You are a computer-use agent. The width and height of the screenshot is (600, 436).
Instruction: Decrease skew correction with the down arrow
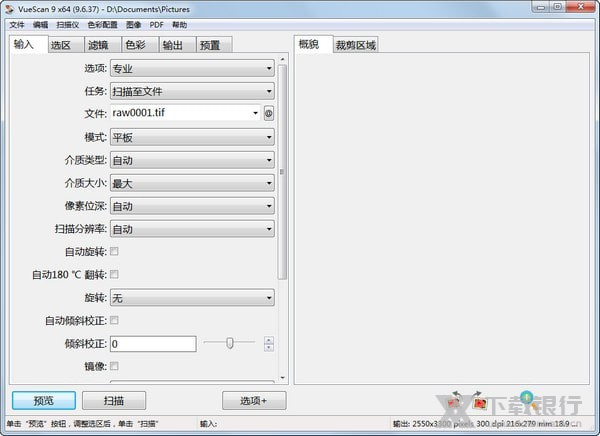[268, 348]
